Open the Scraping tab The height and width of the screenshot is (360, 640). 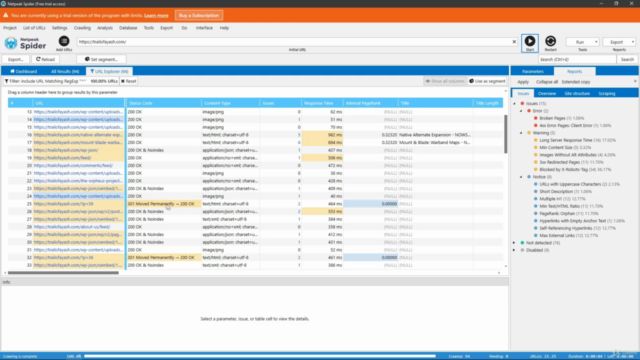tap(607, 93)
